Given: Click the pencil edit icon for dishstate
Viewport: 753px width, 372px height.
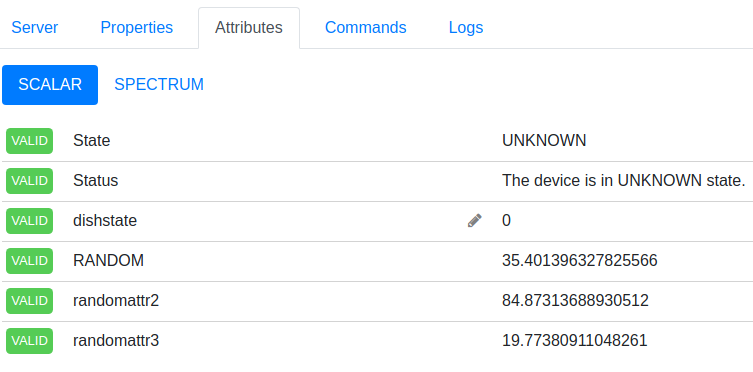Looking at the screenshot, I should [x=474, y=220].
